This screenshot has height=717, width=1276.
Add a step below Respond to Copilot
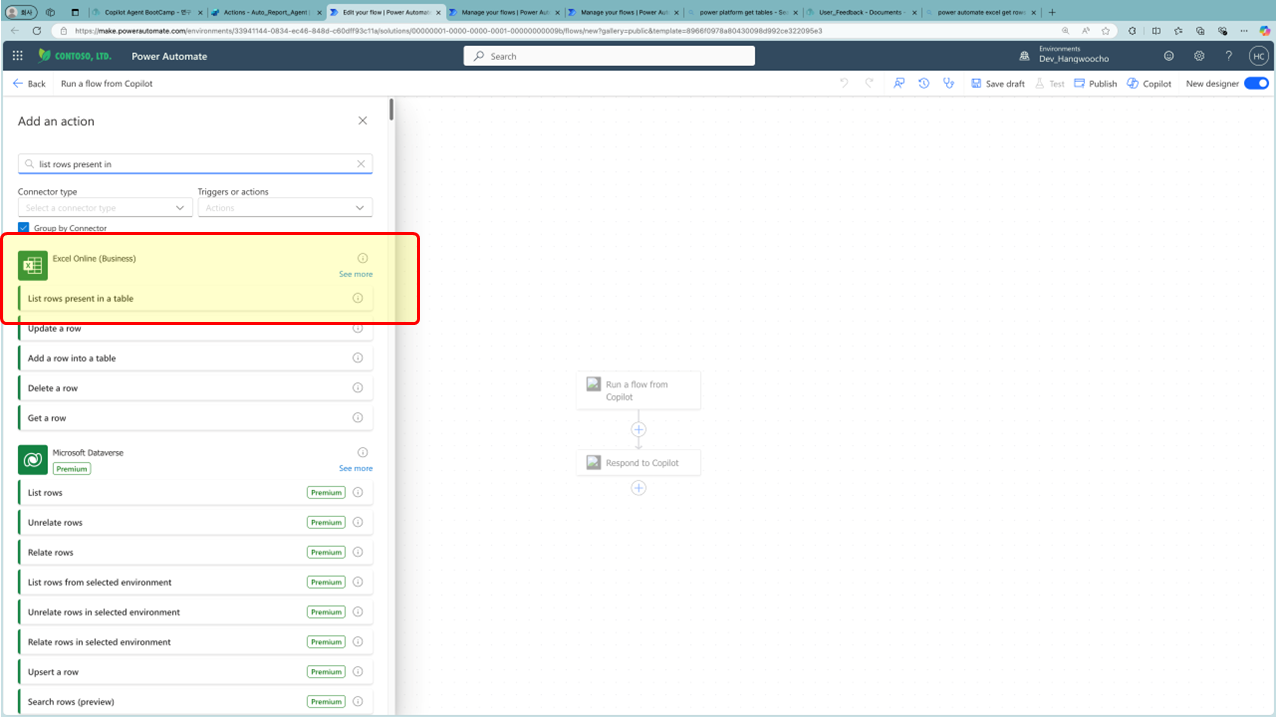coord(638,488)
